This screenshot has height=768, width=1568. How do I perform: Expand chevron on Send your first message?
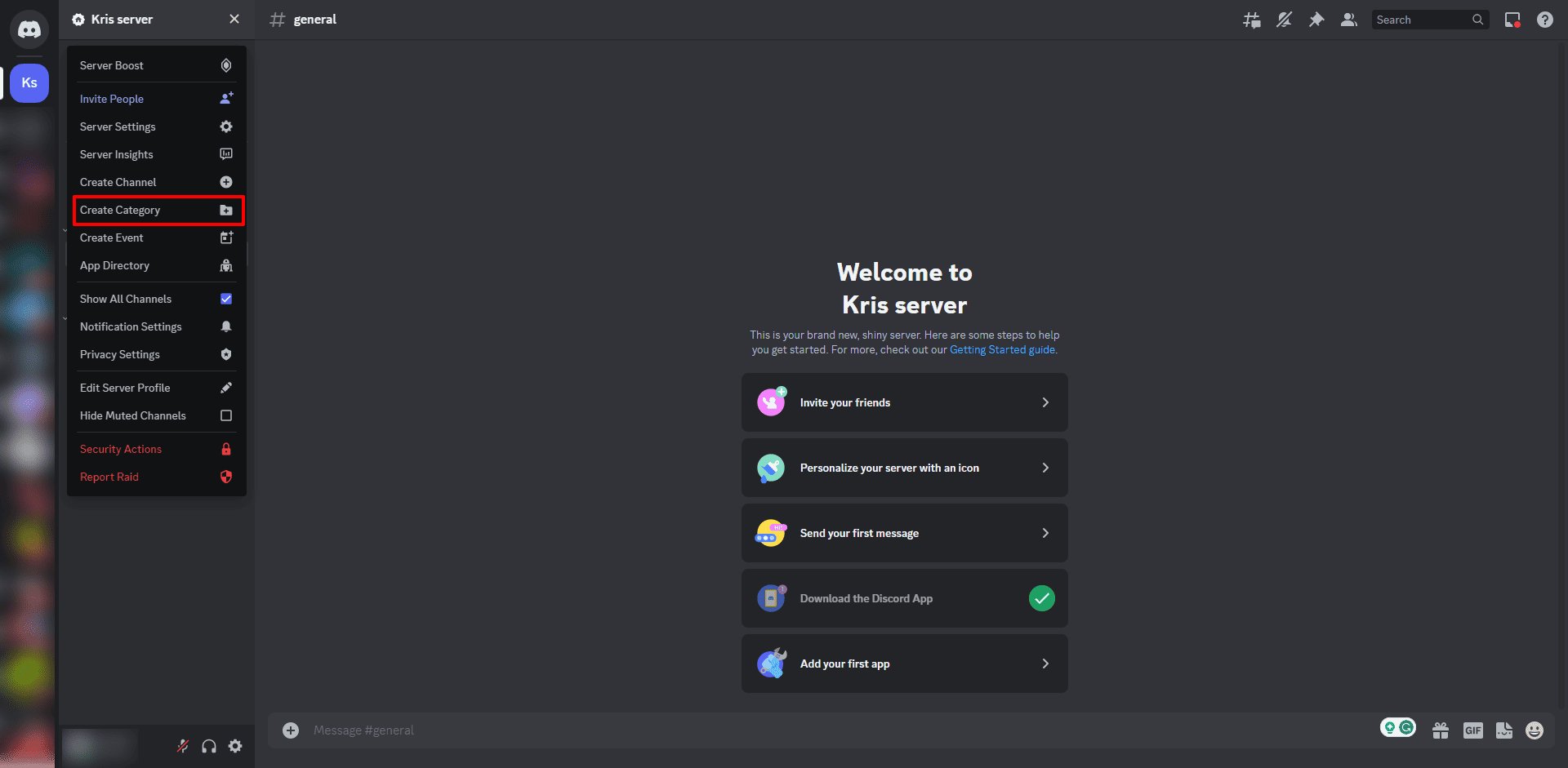[x=1045, y=533]
